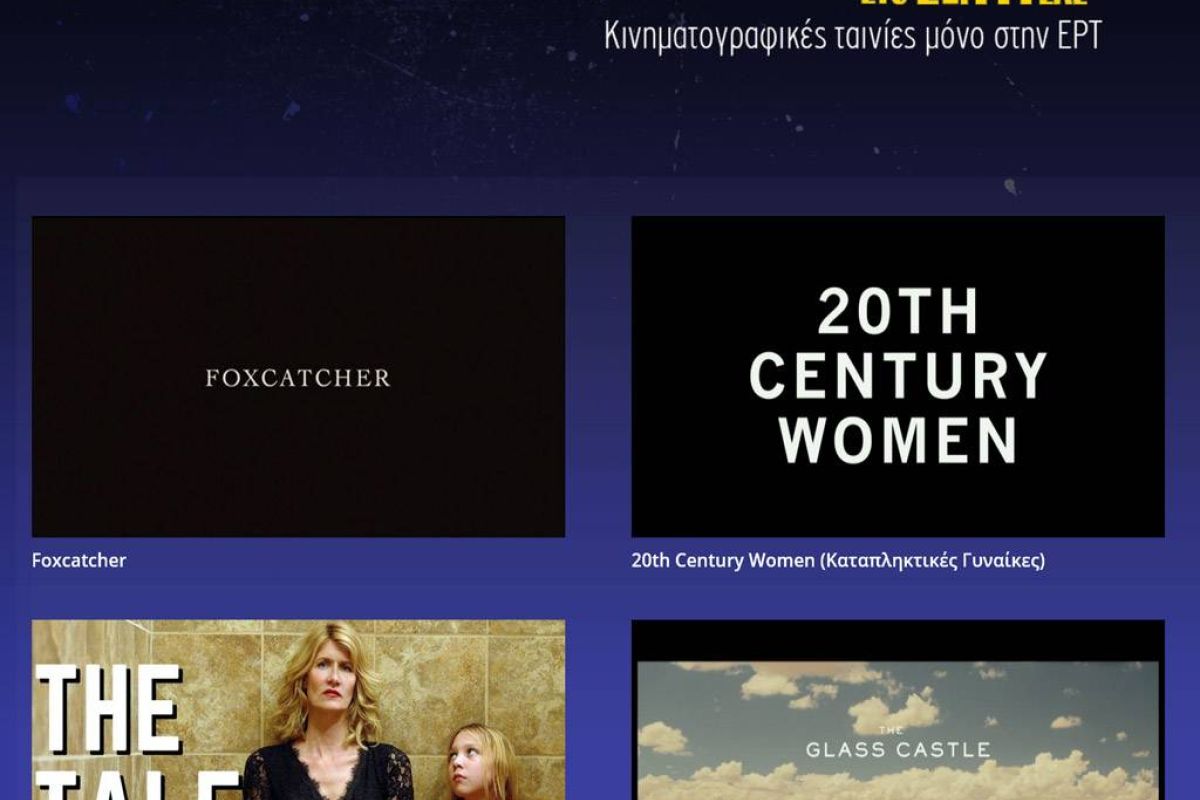Click the Foxcatcher caption link
The image size is (1200, 800).
(x=79, y=561)
